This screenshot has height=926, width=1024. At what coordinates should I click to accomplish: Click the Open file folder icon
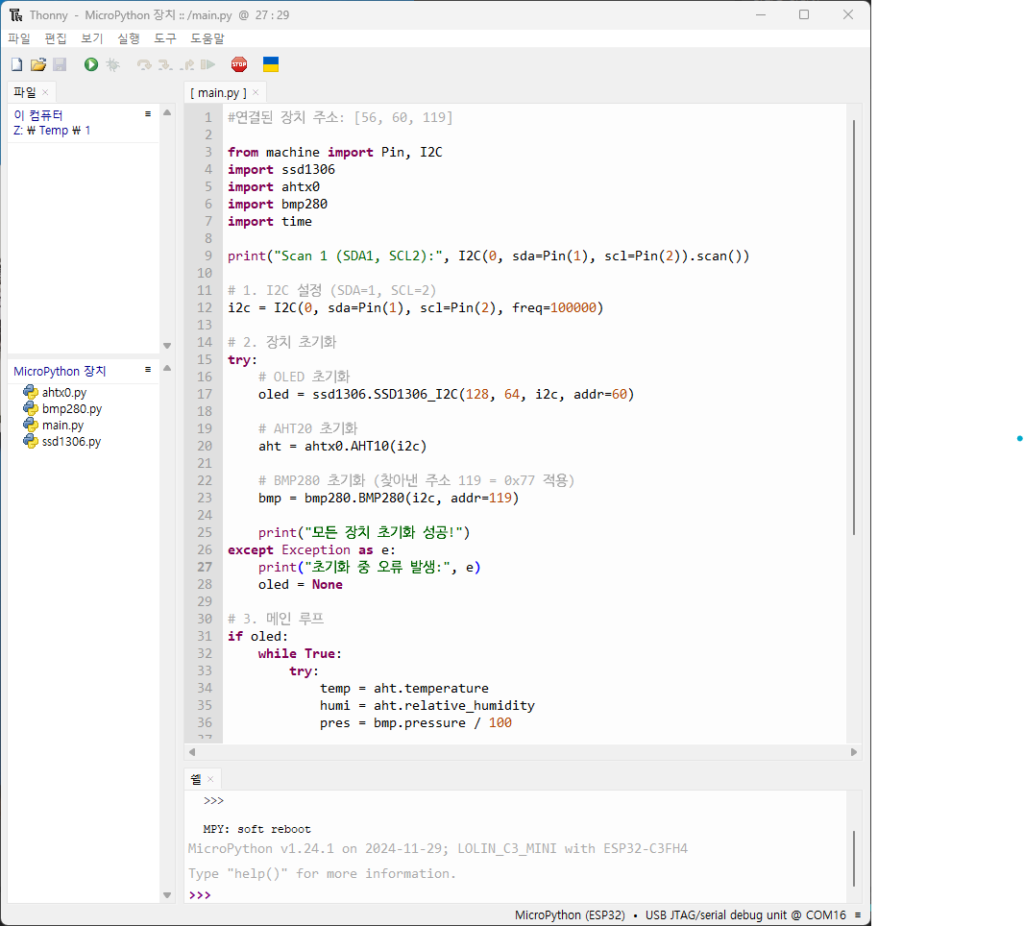(x=38, y=65)
